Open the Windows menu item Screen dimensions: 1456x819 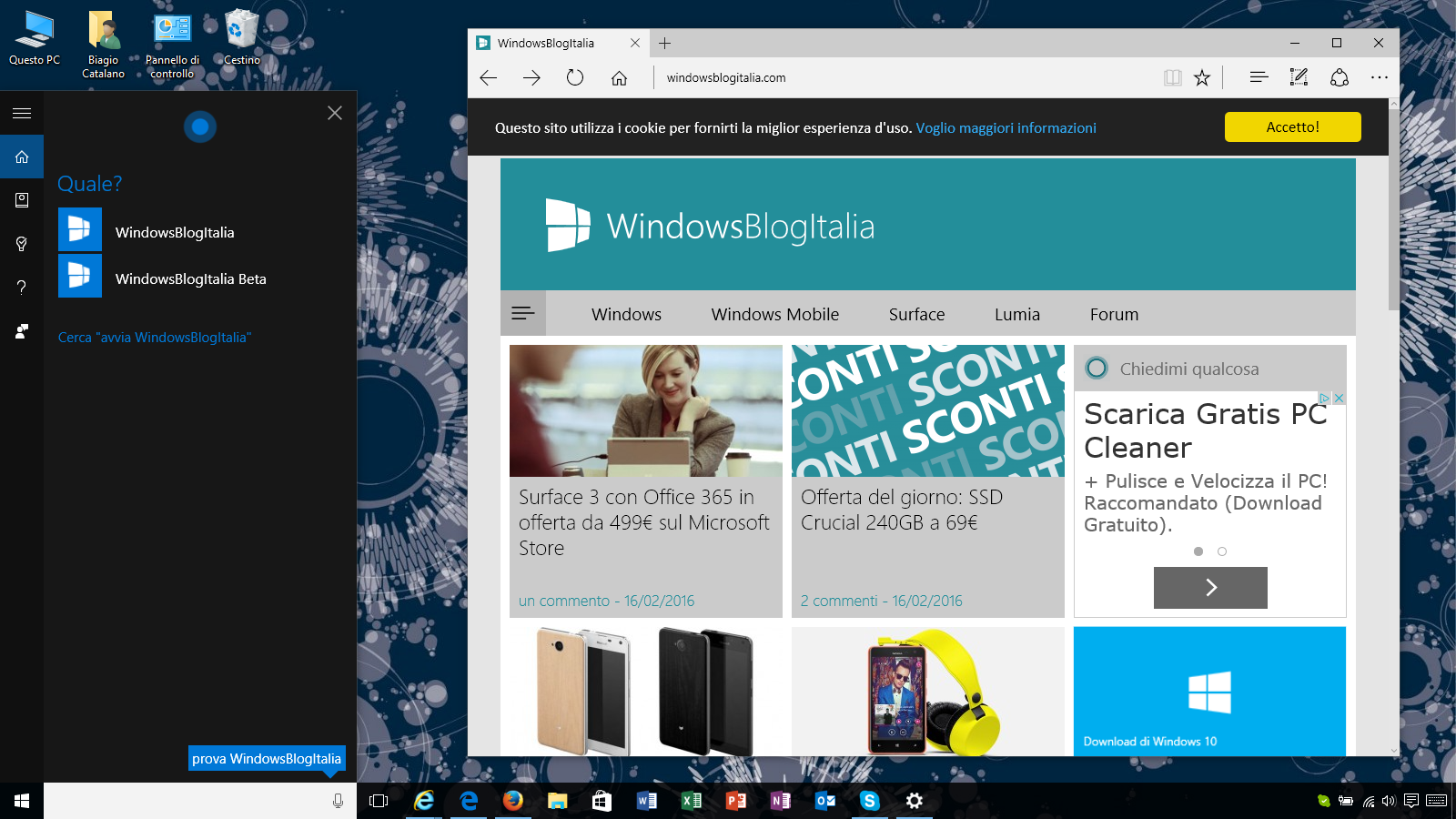[626, 314]
